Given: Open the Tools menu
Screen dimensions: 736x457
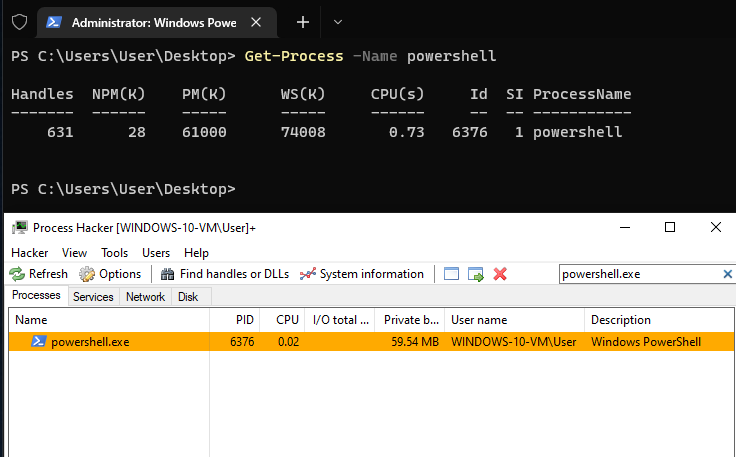Looking at the screenshot, I should pos(115,253).
